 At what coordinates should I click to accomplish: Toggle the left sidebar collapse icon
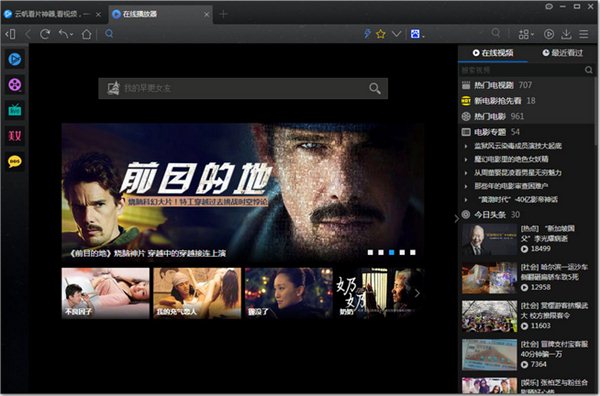pos(10,34)
